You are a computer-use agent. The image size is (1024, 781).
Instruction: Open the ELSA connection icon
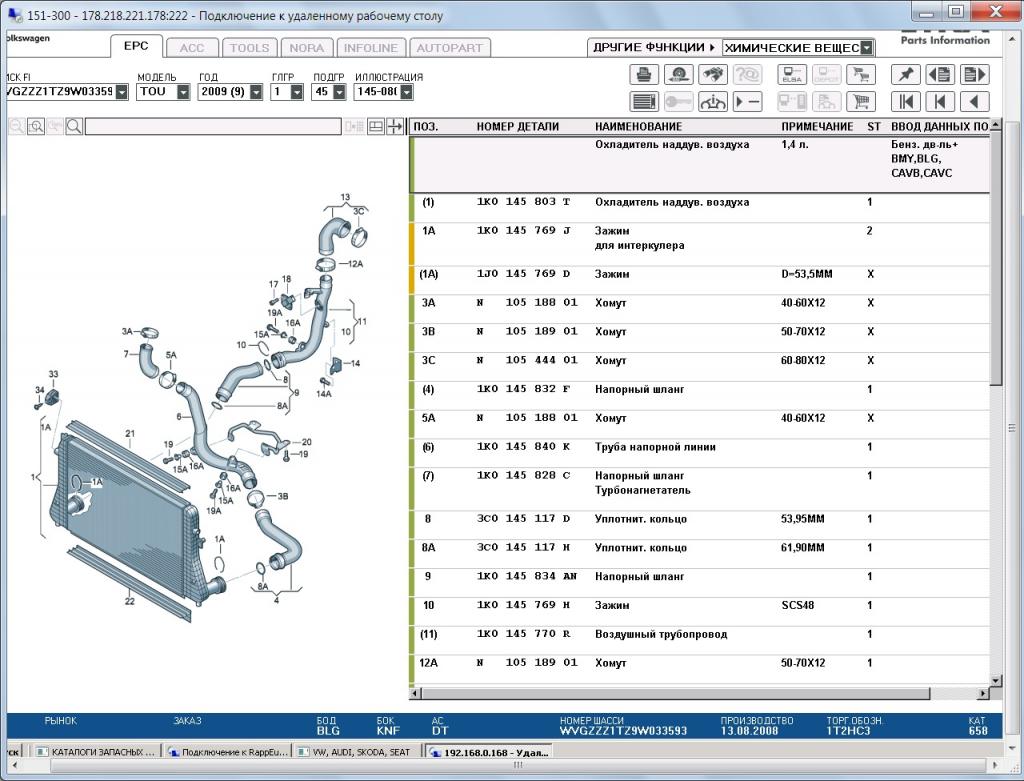792,74
